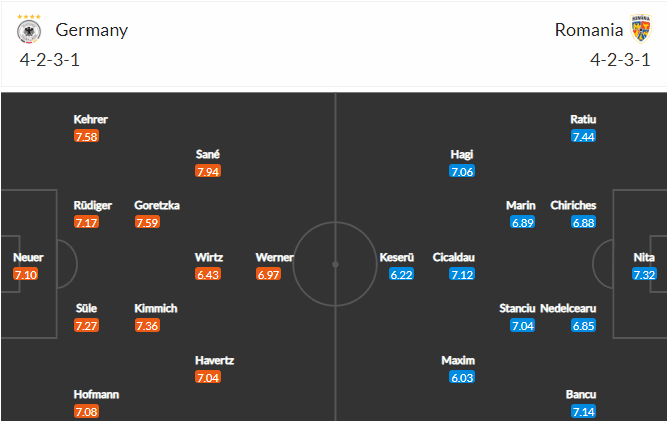Image resolution: width=667 pixels, height=421 pixels.
Task: Select Neuer's 7.10 rating badge
Action: [26, 274]
